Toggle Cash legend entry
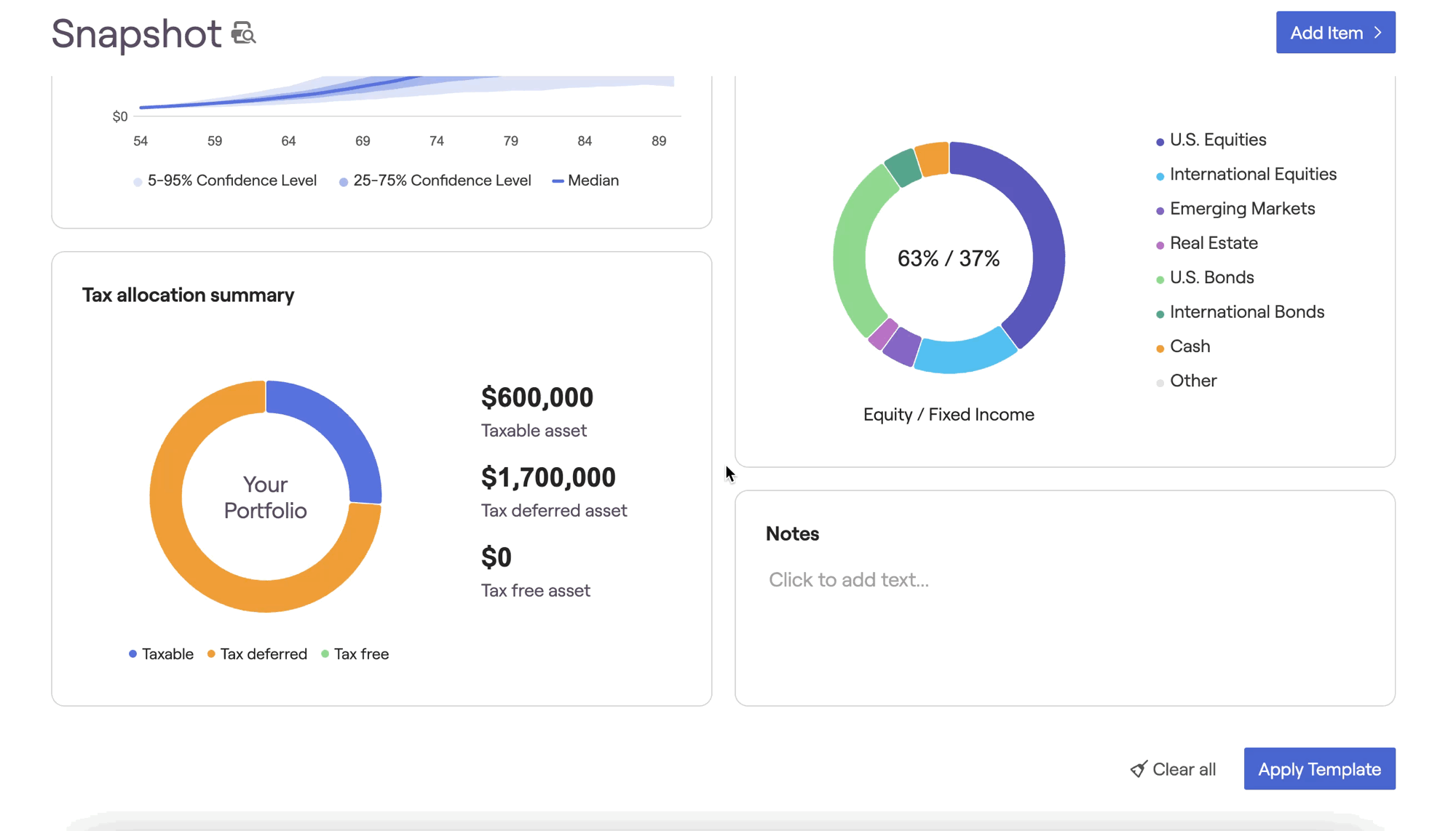The height and width of the screenshot is (831, 1456). pyautogui.click(x=1189, y=346)
